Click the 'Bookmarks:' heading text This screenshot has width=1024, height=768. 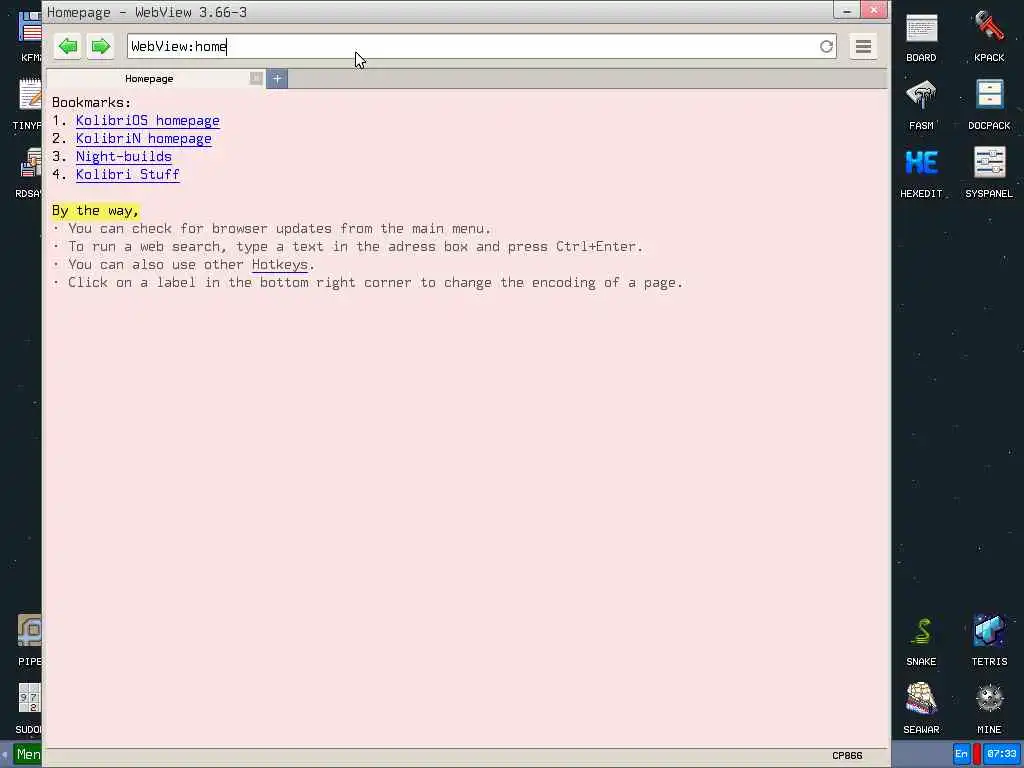(91, 103)
